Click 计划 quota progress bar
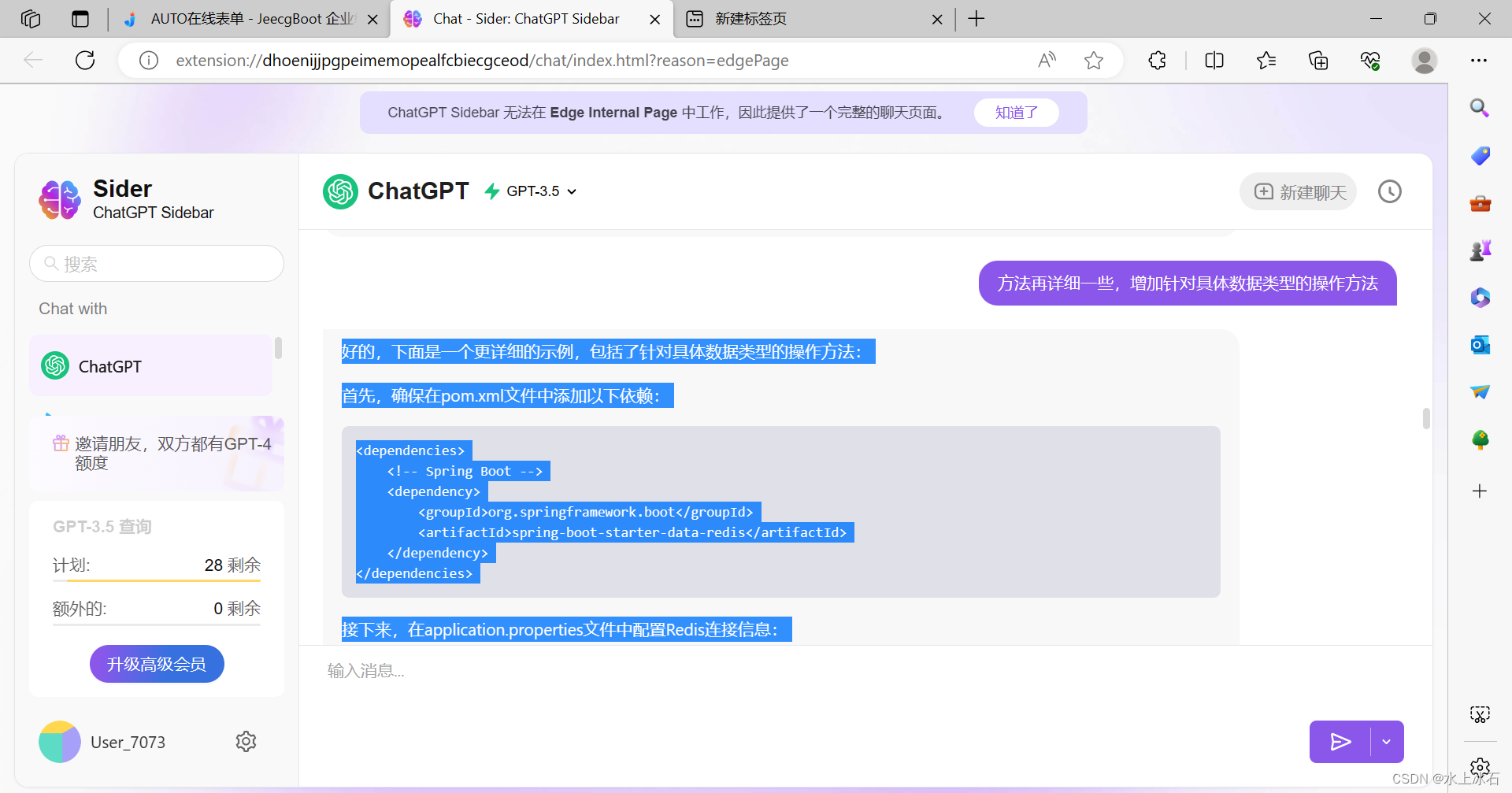Screen dimensions: 1512x793 [x=157, y=580]
